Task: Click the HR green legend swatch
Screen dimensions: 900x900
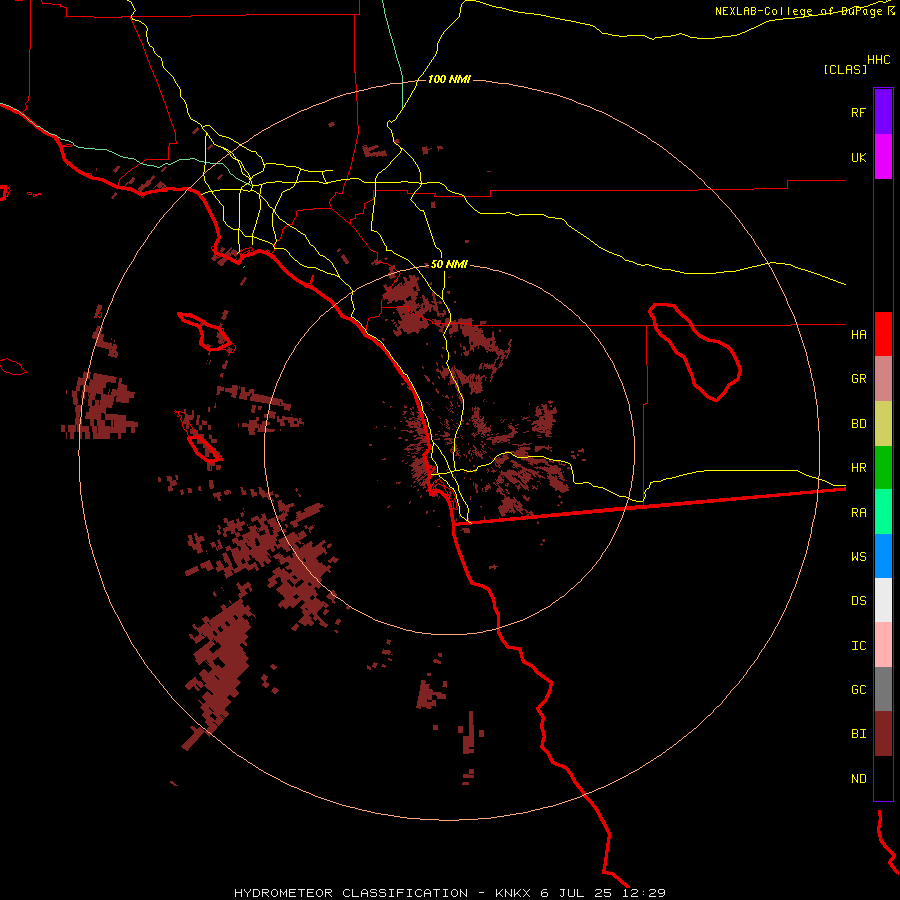Action: [883, 468]
